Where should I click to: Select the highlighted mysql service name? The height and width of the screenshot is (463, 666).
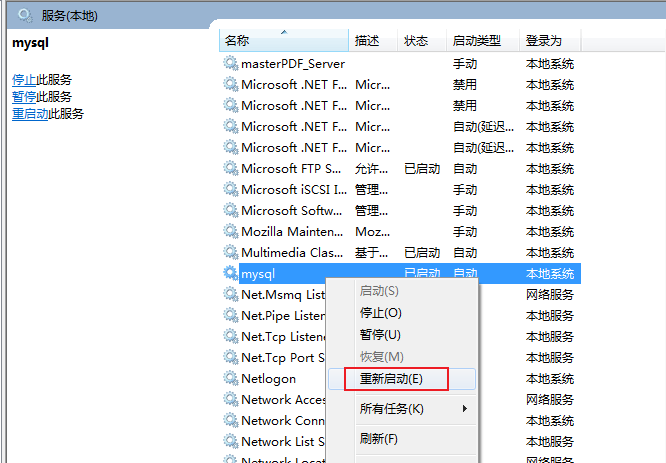click(258, 274)
